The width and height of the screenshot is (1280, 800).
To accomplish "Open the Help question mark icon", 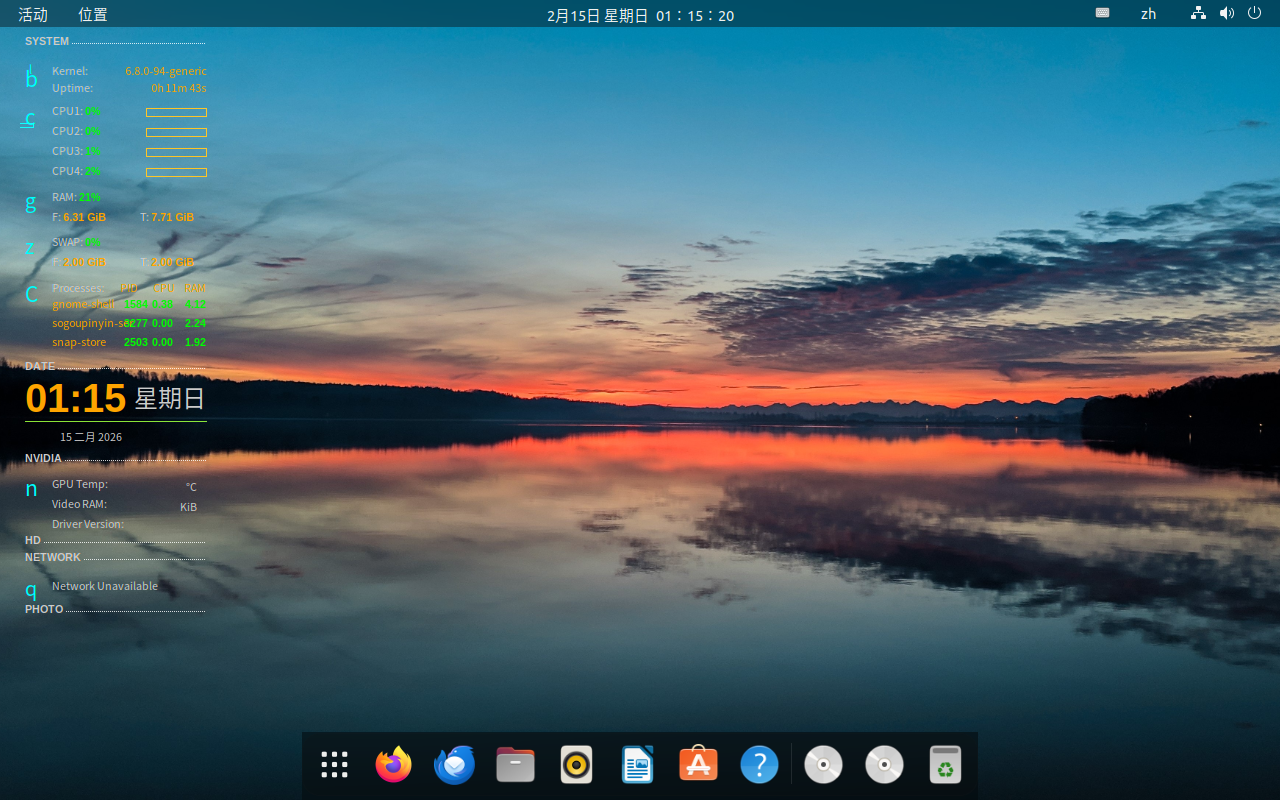I will point(759,765).
